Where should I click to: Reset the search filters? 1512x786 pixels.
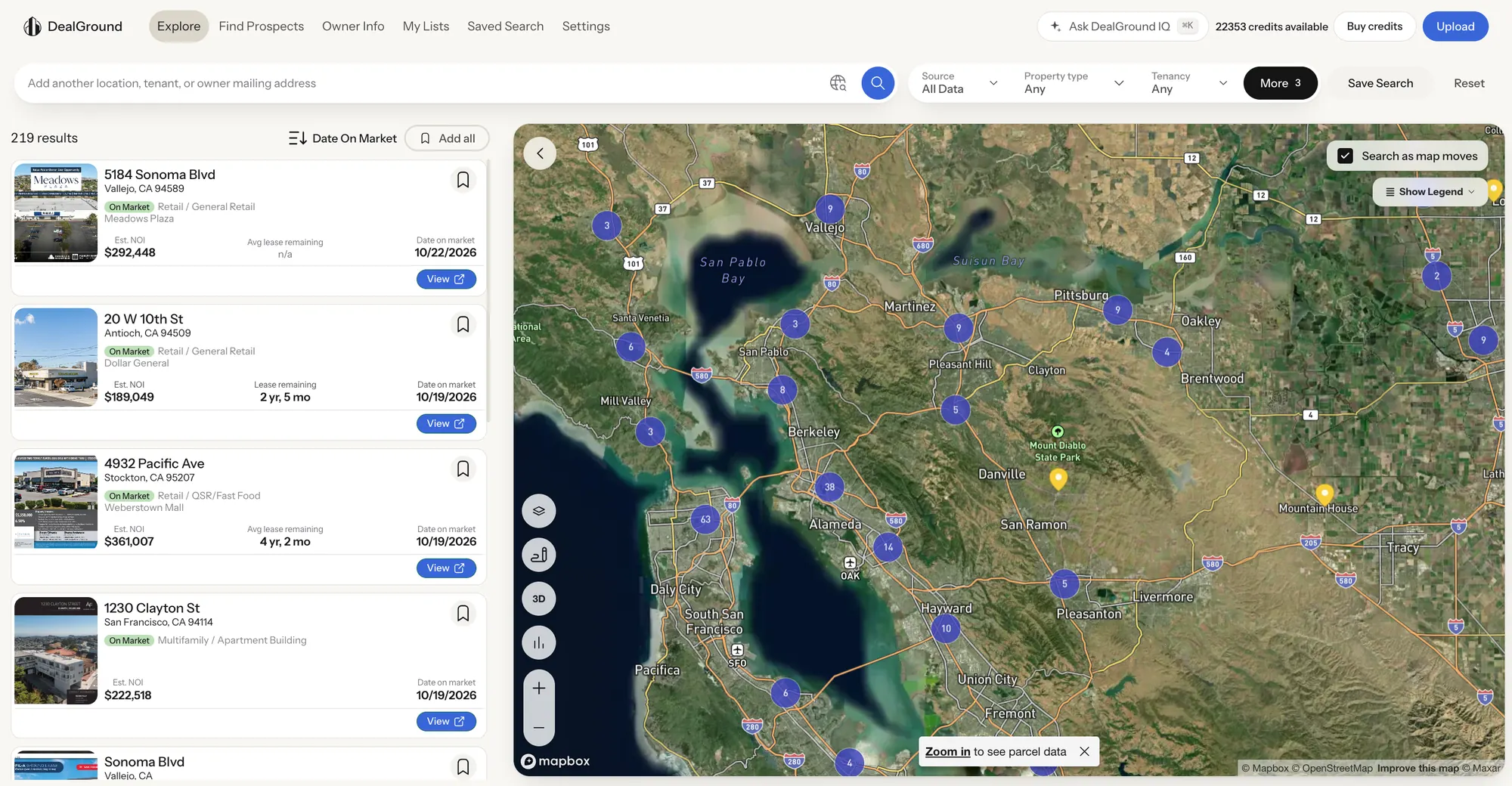1469,83
